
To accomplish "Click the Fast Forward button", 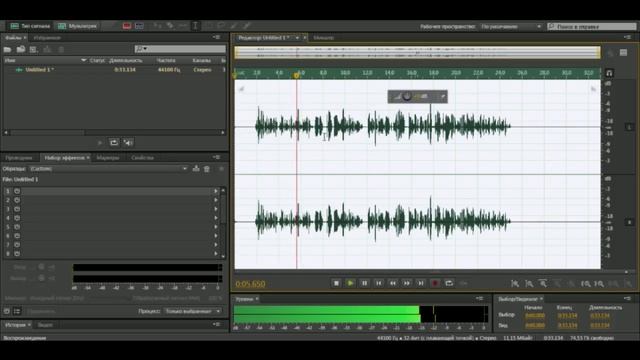I will (x=407, y=283).
